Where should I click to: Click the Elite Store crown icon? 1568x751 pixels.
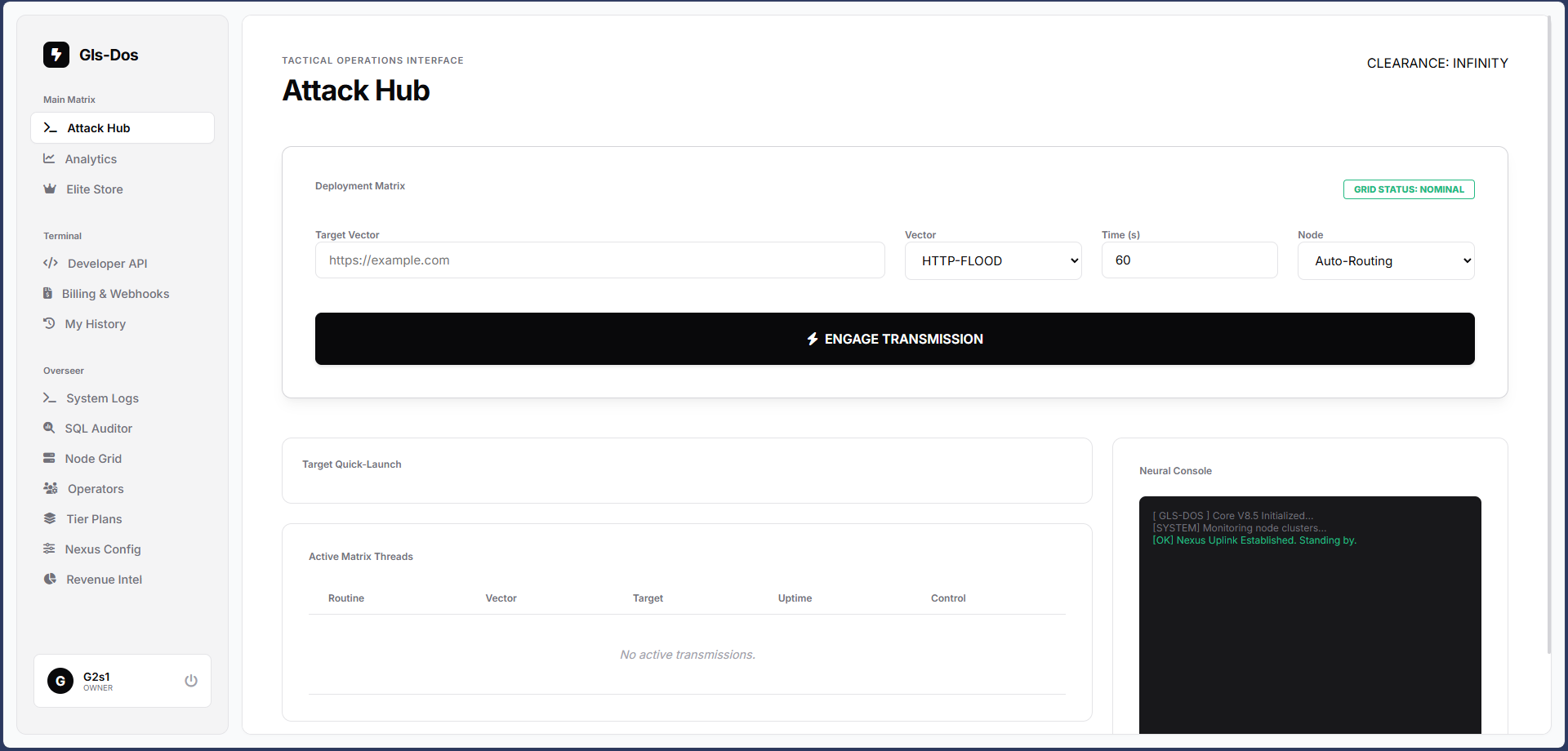(50, 189)
